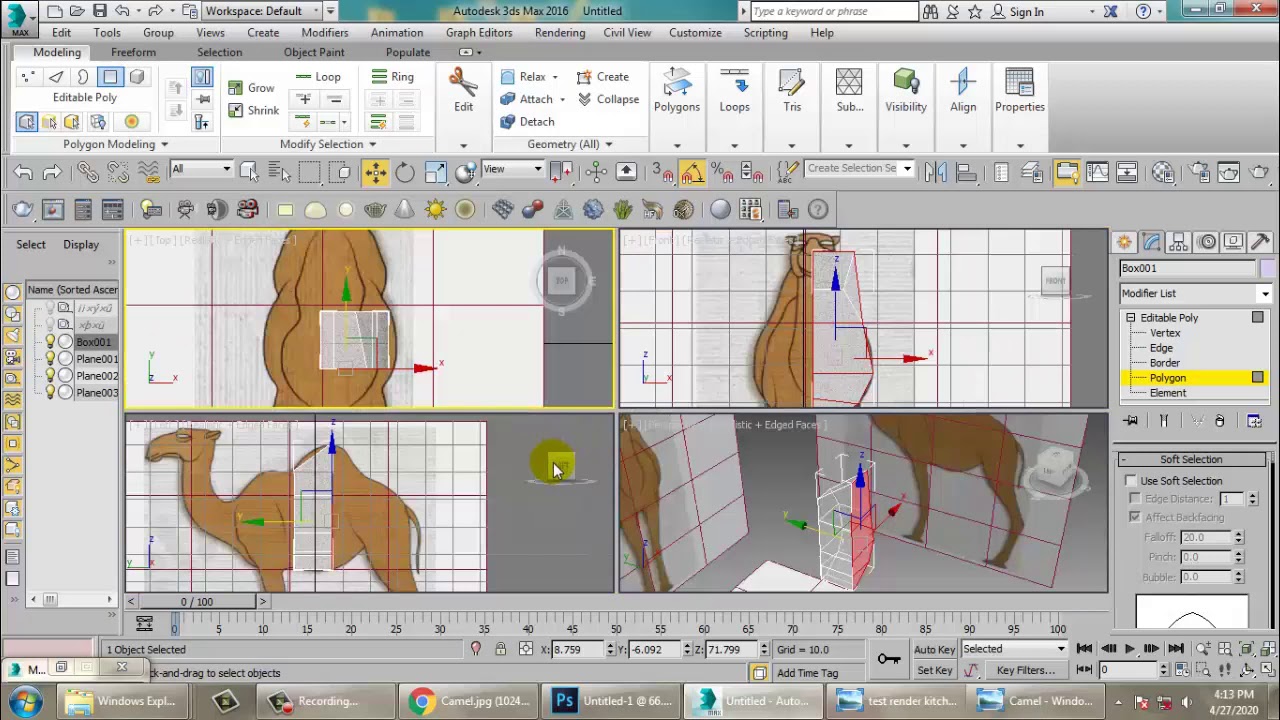Enable Use Soft Selection checkbox
This screenshot has height=720, width=1280.
click(x=1131, y=481)
